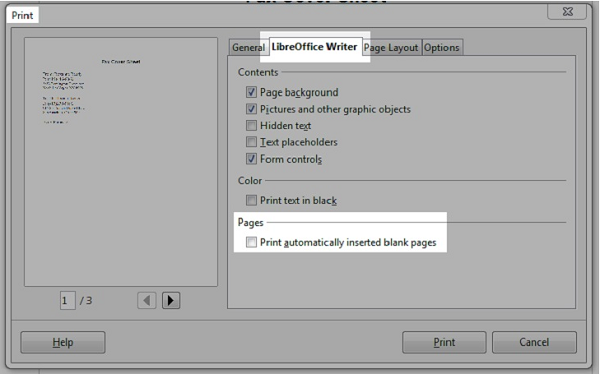600x374 pixels.
Task: Toggle Pictures and other graphic objects
Action: (251, 109)
